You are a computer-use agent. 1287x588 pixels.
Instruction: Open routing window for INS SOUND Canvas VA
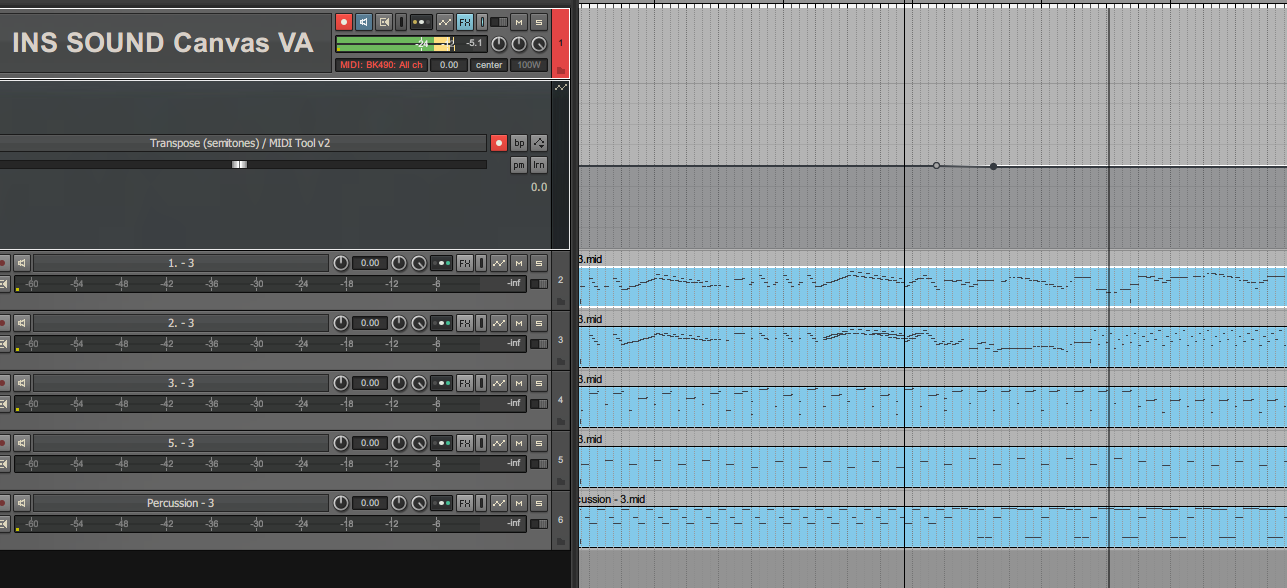(x=421, y=22)
